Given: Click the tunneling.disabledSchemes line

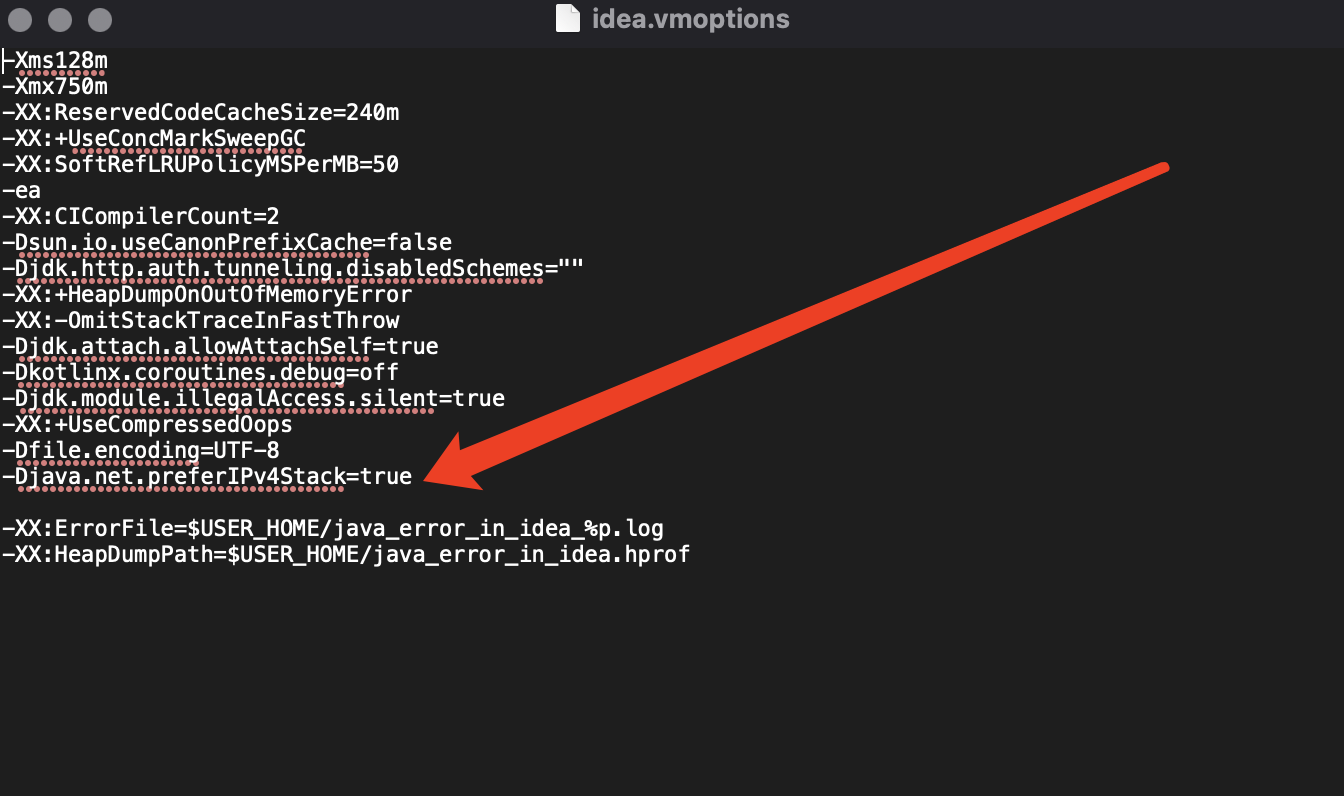Looking at the screenshot, I should (292, 269).
